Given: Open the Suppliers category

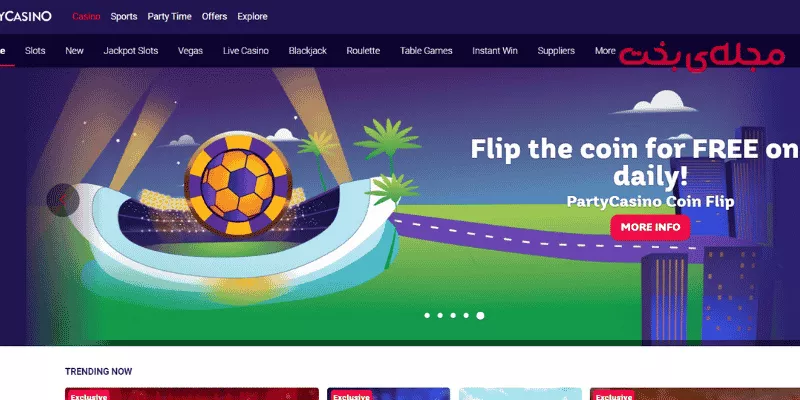Looking at the screenshot, I should [556, 51].
